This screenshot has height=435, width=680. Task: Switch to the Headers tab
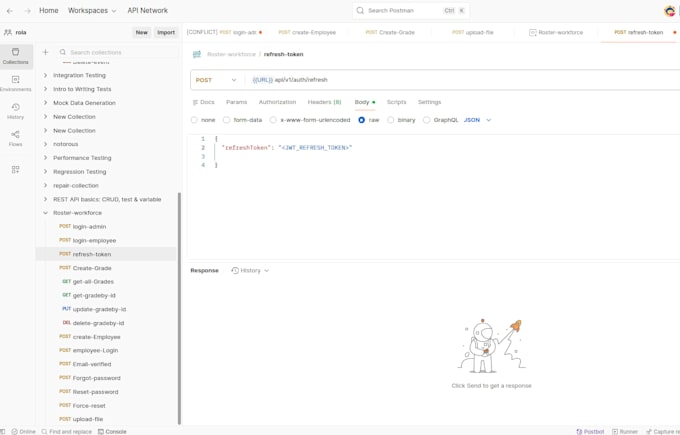point(324,102)
